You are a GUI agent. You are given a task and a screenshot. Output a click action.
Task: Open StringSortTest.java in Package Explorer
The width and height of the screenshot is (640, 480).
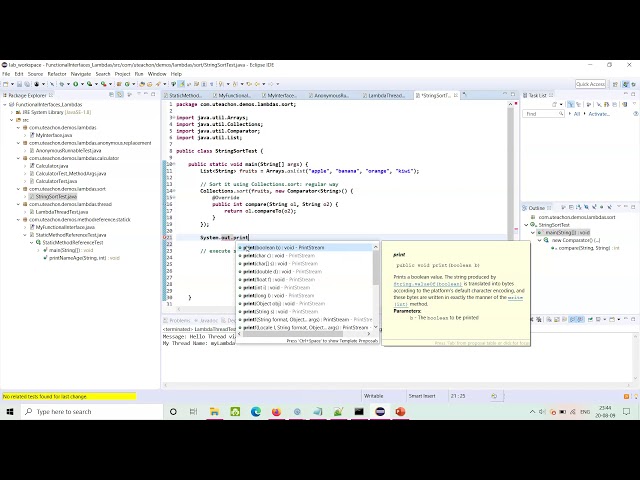pyautogui.click(x=56, y=197)
